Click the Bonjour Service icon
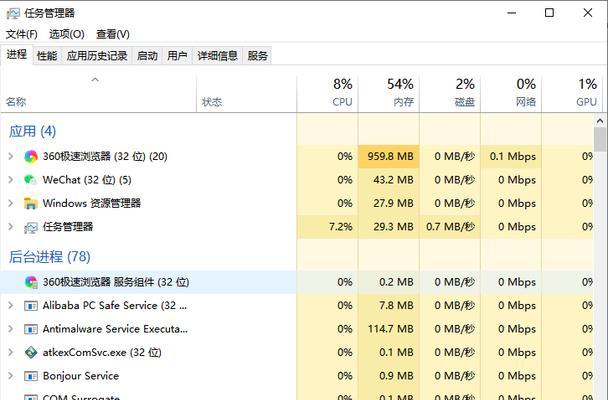608x400 pixels. coord(31,376)
